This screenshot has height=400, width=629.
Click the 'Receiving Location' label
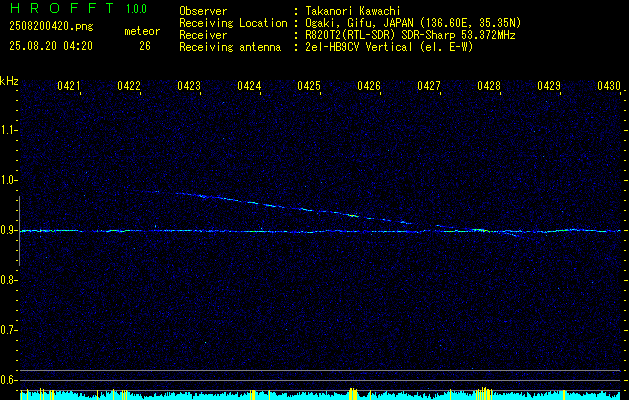(x=233, y=23)
